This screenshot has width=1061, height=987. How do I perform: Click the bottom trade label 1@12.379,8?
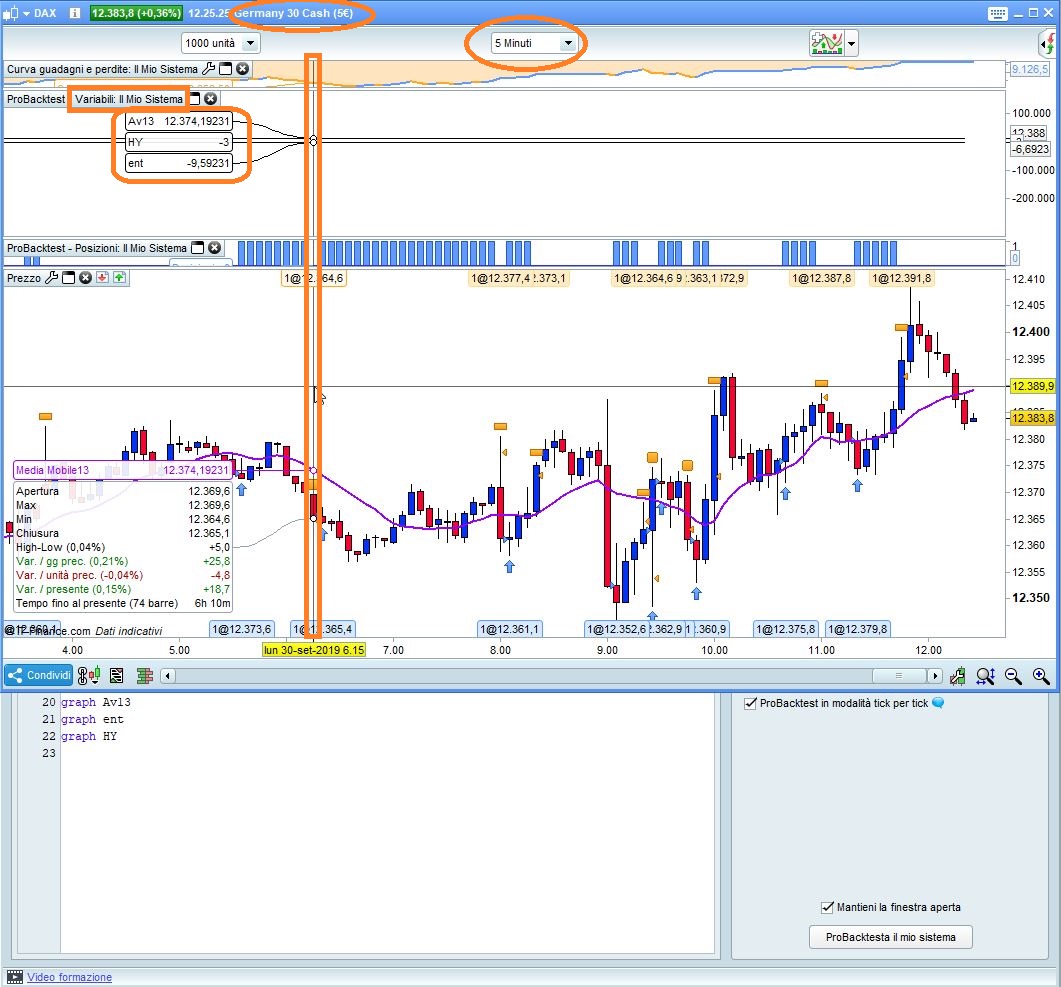click(857, 629)
